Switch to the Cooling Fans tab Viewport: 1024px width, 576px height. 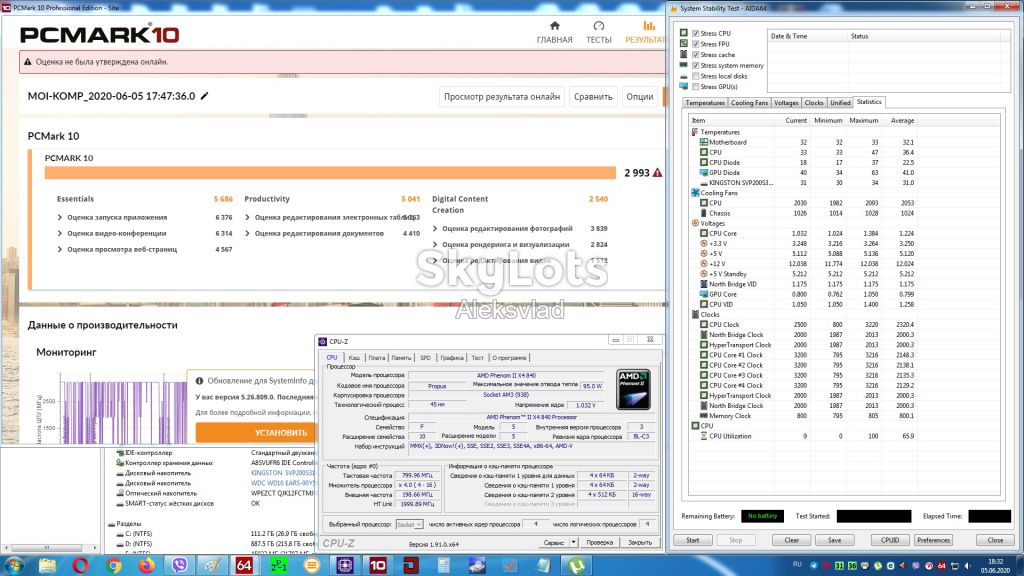[749, 103]
